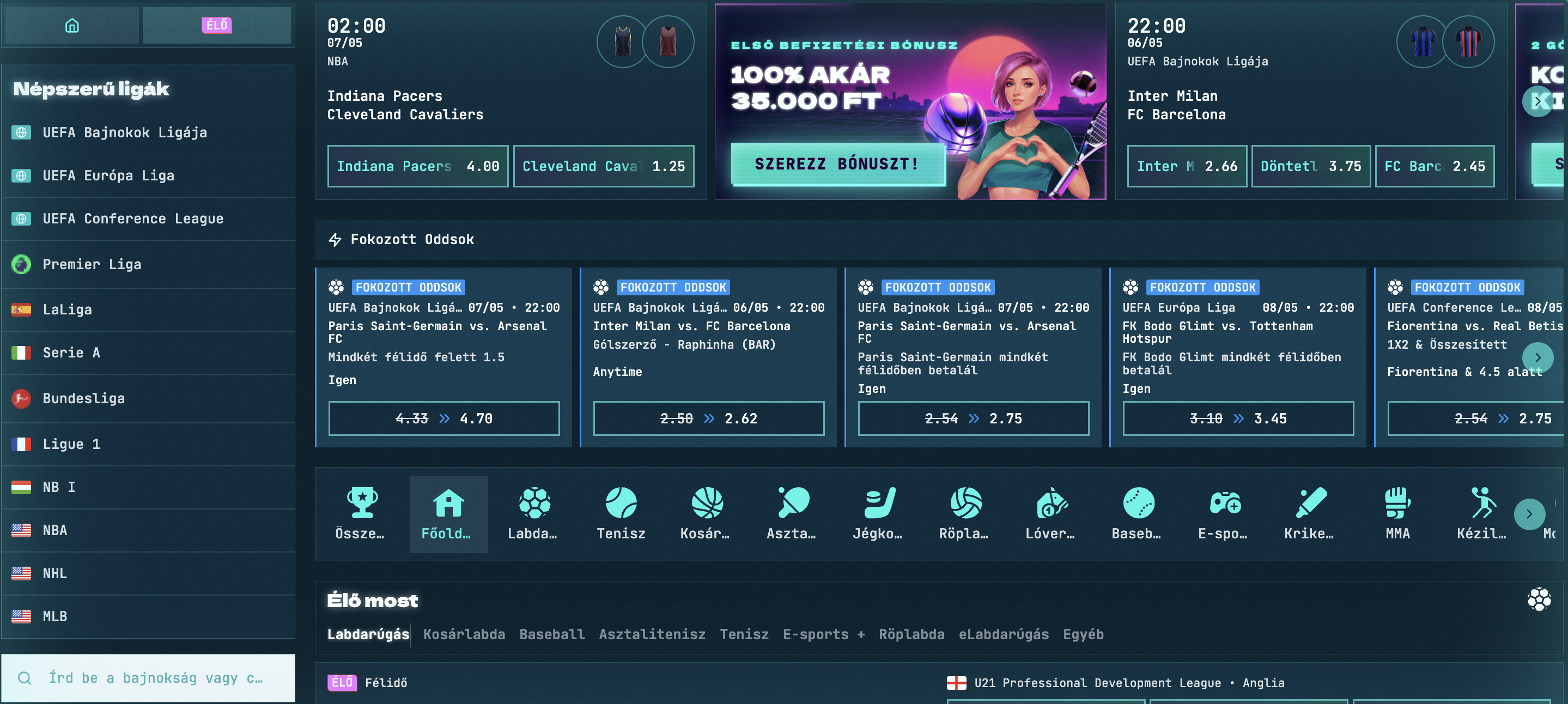Click Inter Milan team jersey icon

[1422, 41]
